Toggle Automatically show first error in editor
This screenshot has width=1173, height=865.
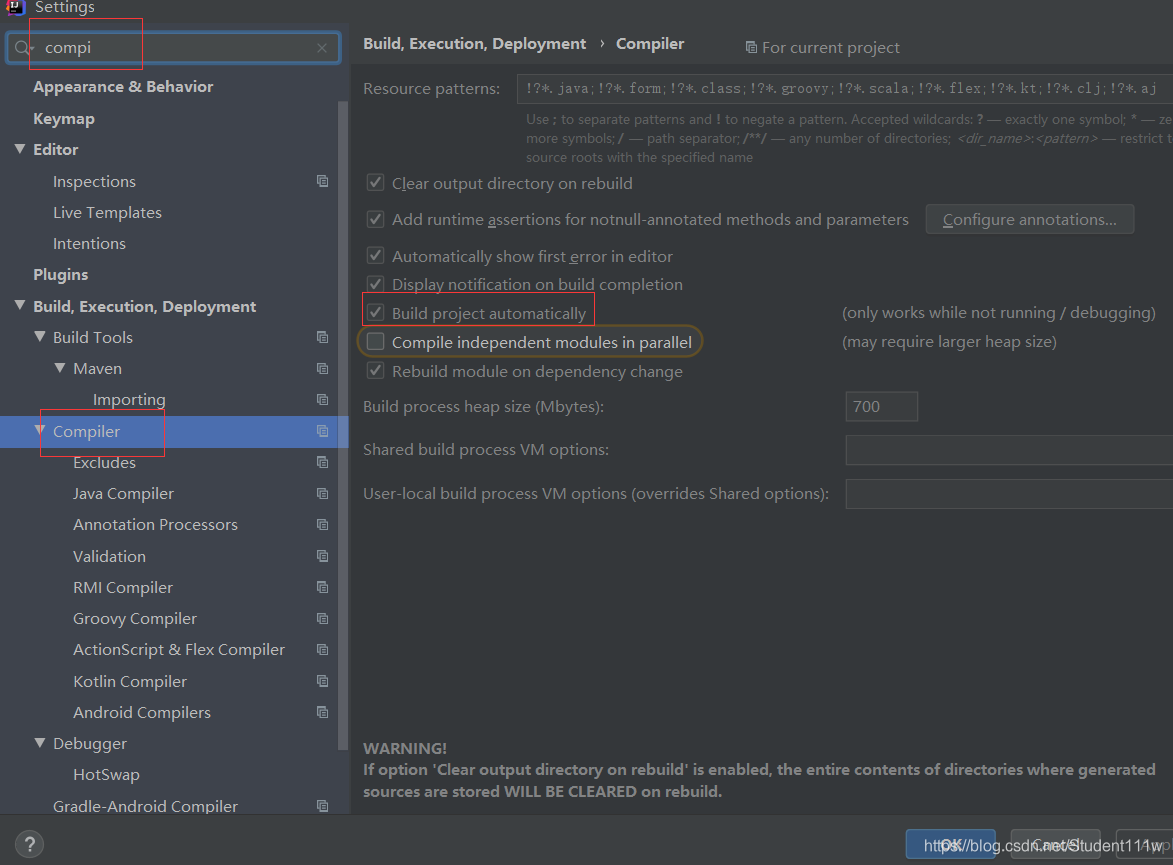[x=376, y=256]
